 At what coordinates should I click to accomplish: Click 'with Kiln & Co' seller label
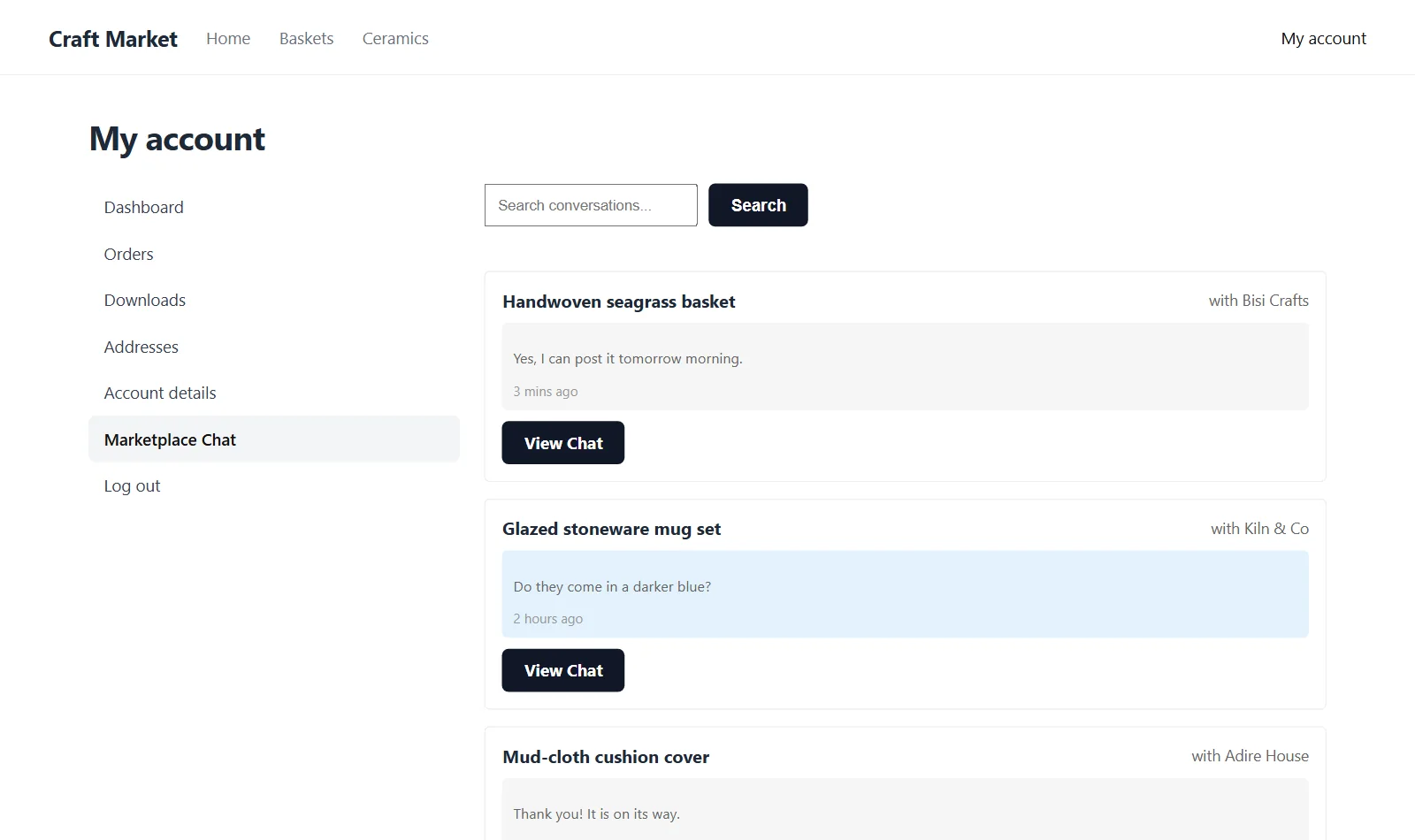pyautogui.click(x=1259, y=529)
